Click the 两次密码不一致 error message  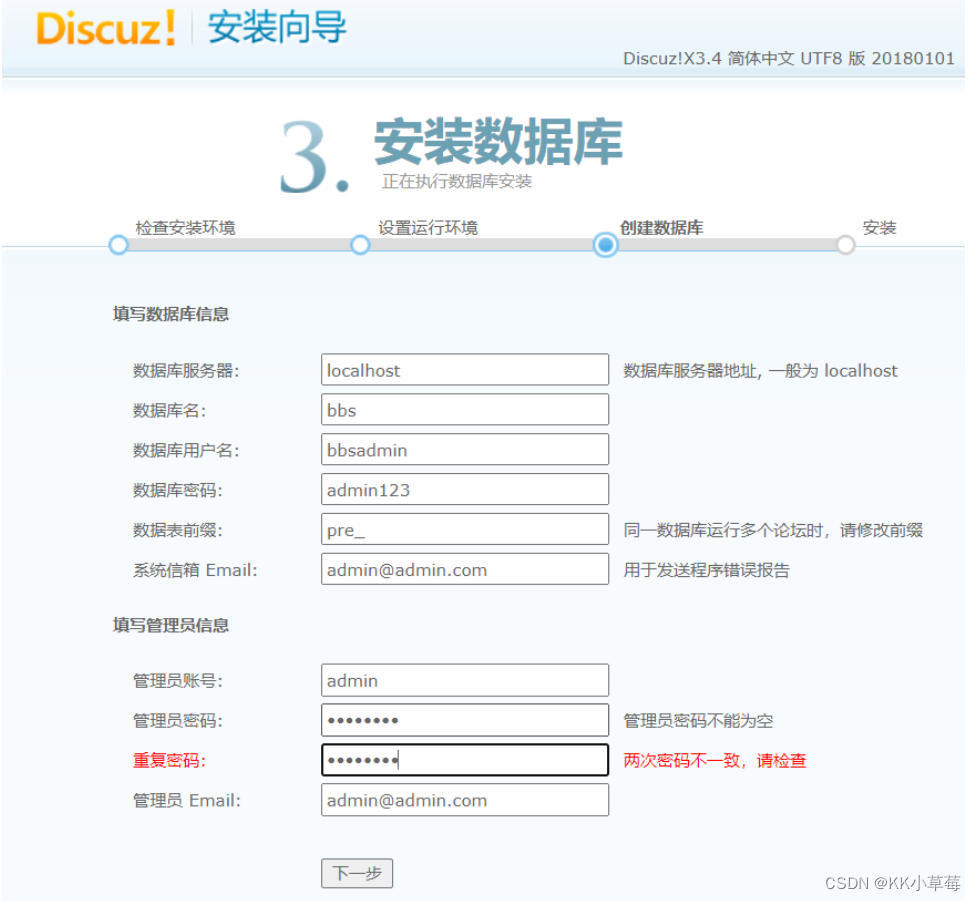pos(715,760)
